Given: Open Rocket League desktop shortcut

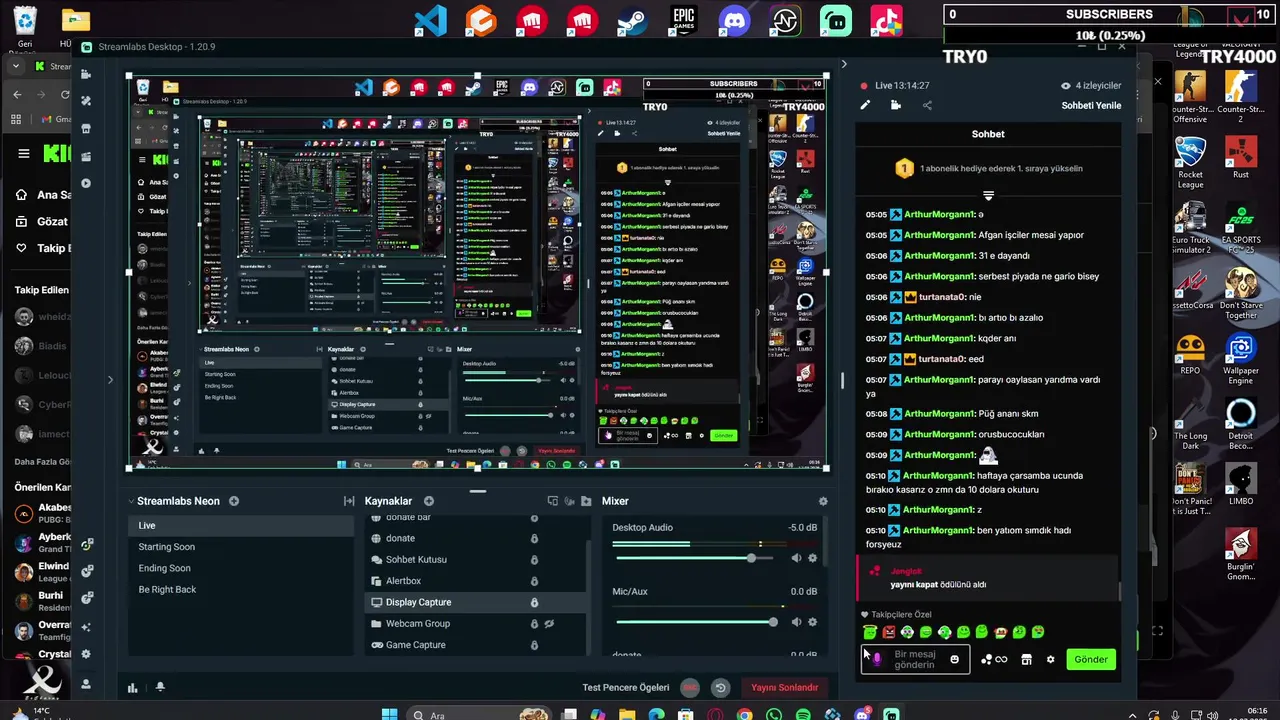Looking at the screenshot, I should tap(1190, 163).
